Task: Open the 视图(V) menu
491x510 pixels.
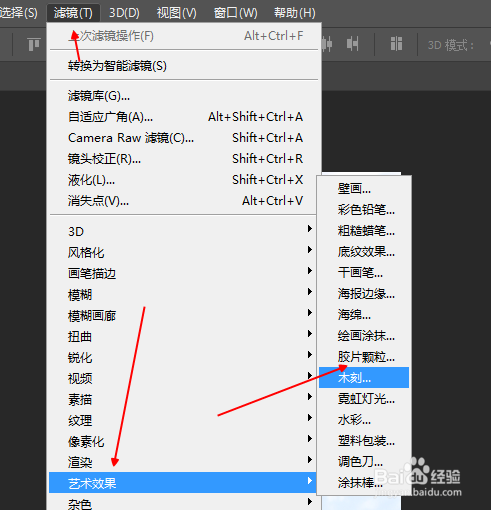Action: pos(176,13)
